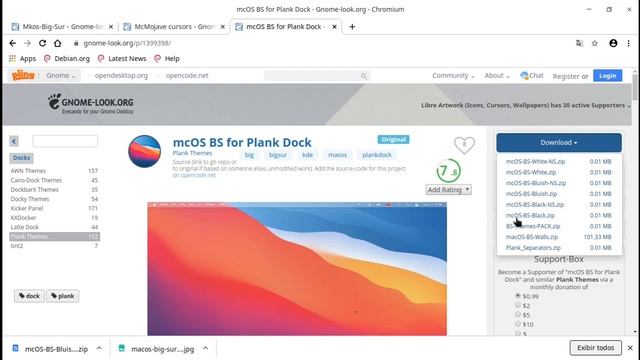Open Help bookmark
The image size is (640, 360).
tap(167, 58)
